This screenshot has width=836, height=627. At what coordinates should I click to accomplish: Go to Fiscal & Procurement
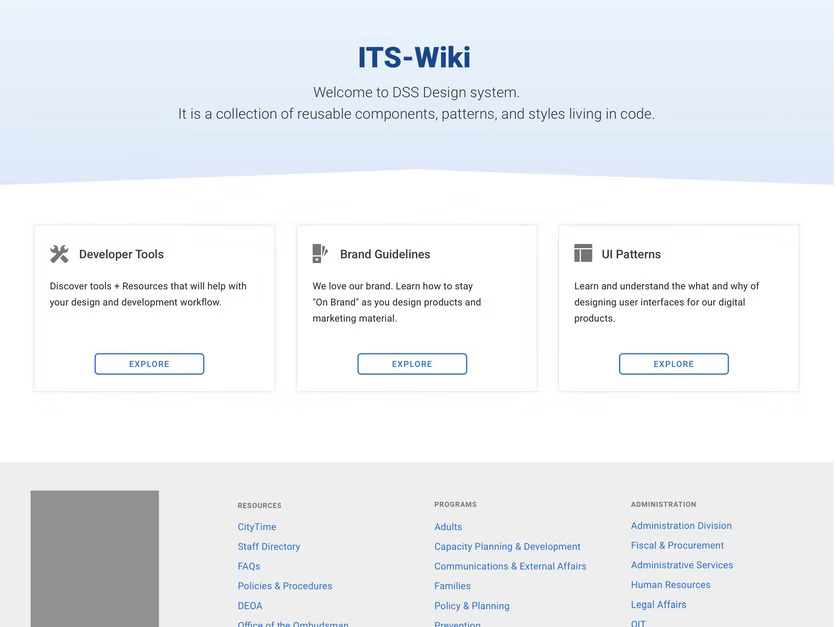click(x=677, y=546)
